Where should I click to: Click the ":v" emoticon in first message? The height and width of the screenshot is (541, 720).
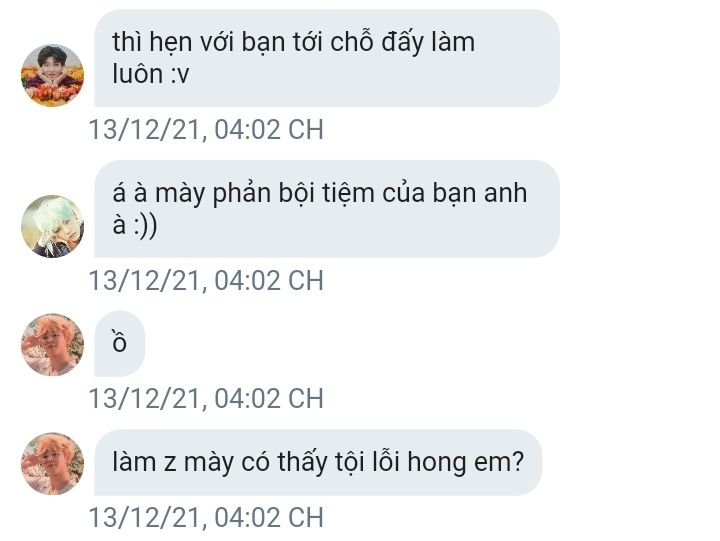[x=180, y=75]
